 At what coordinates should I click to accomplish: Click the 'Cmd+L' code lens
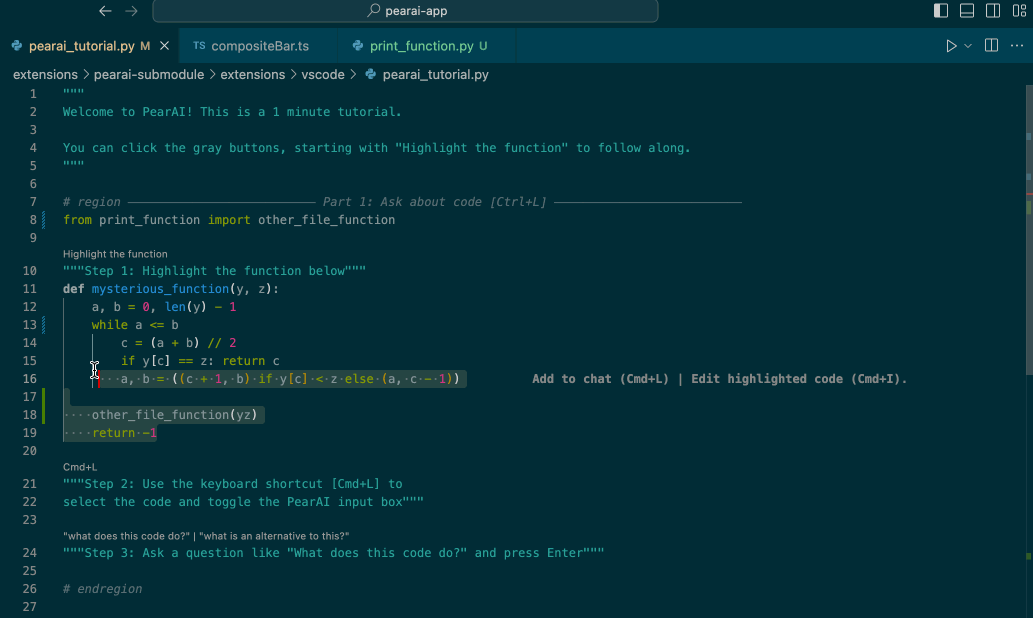80,466
